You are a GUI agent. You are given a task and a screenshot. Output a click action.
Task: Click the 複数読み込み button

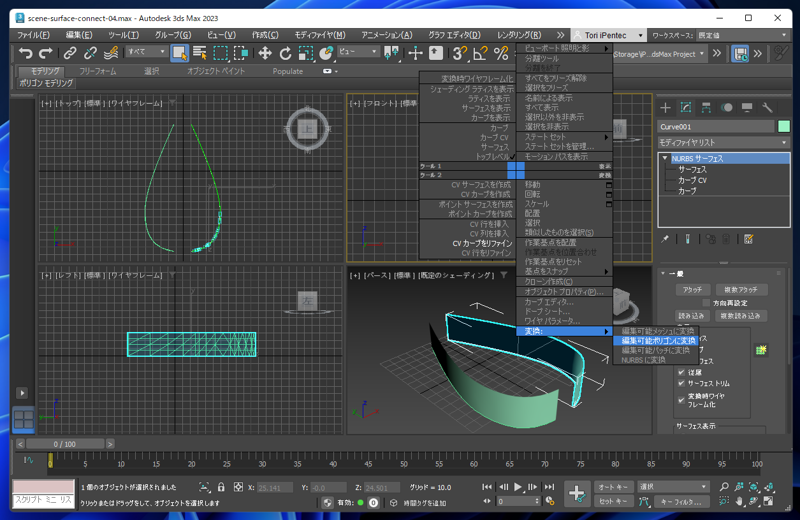[x=741, y=316]
